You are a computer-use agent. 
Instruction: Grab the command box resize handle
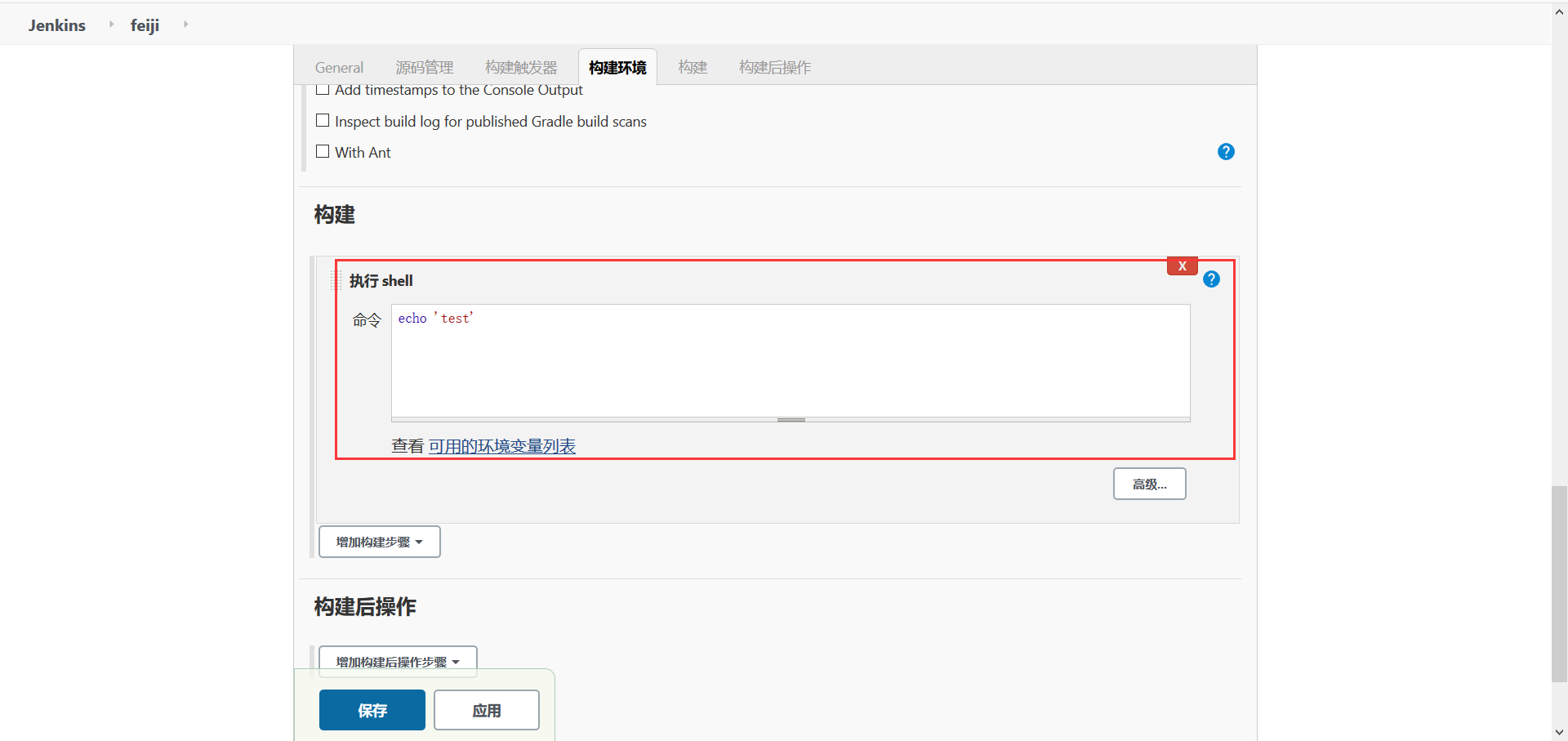[x=791, y=420]
